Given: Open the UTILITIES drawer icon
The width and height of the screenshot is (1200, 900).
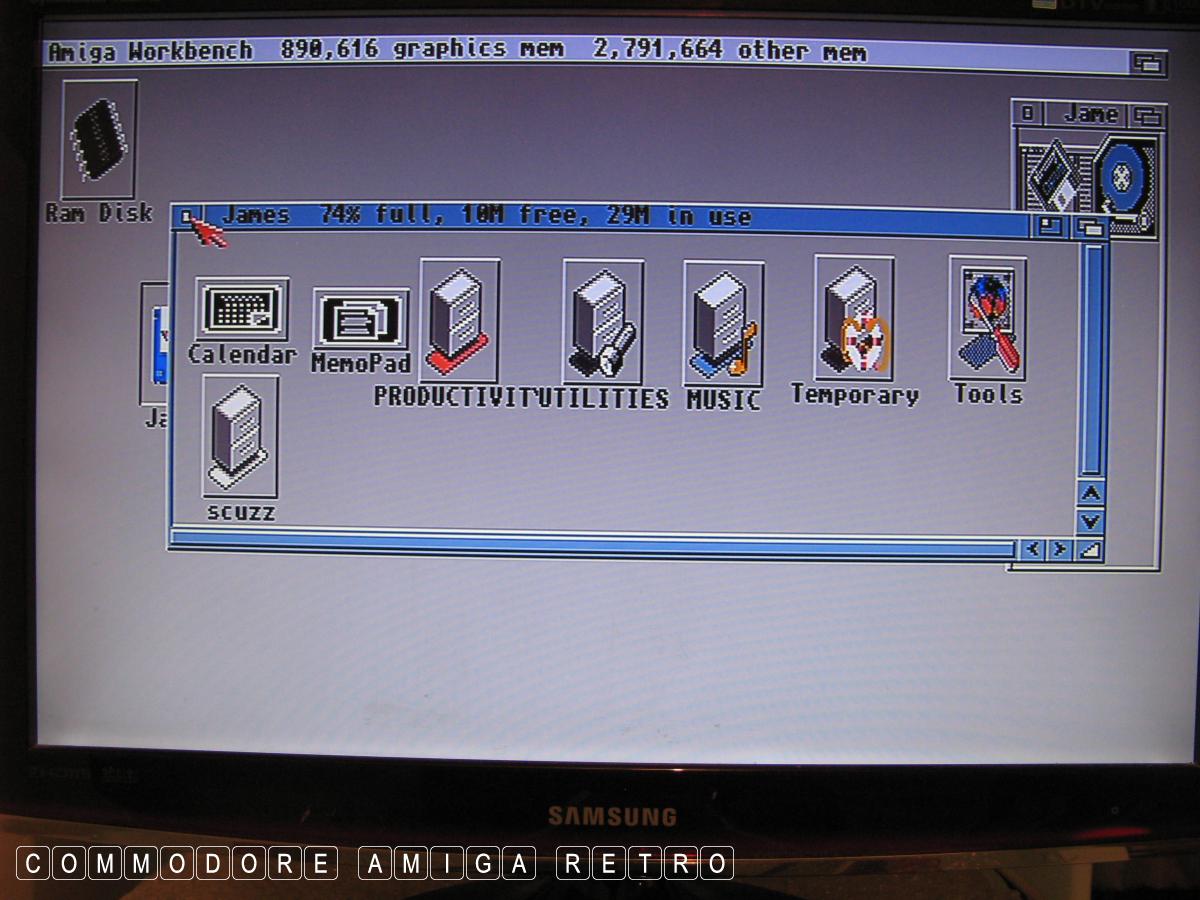Looking at the screenshot, I should coord(602,322).
